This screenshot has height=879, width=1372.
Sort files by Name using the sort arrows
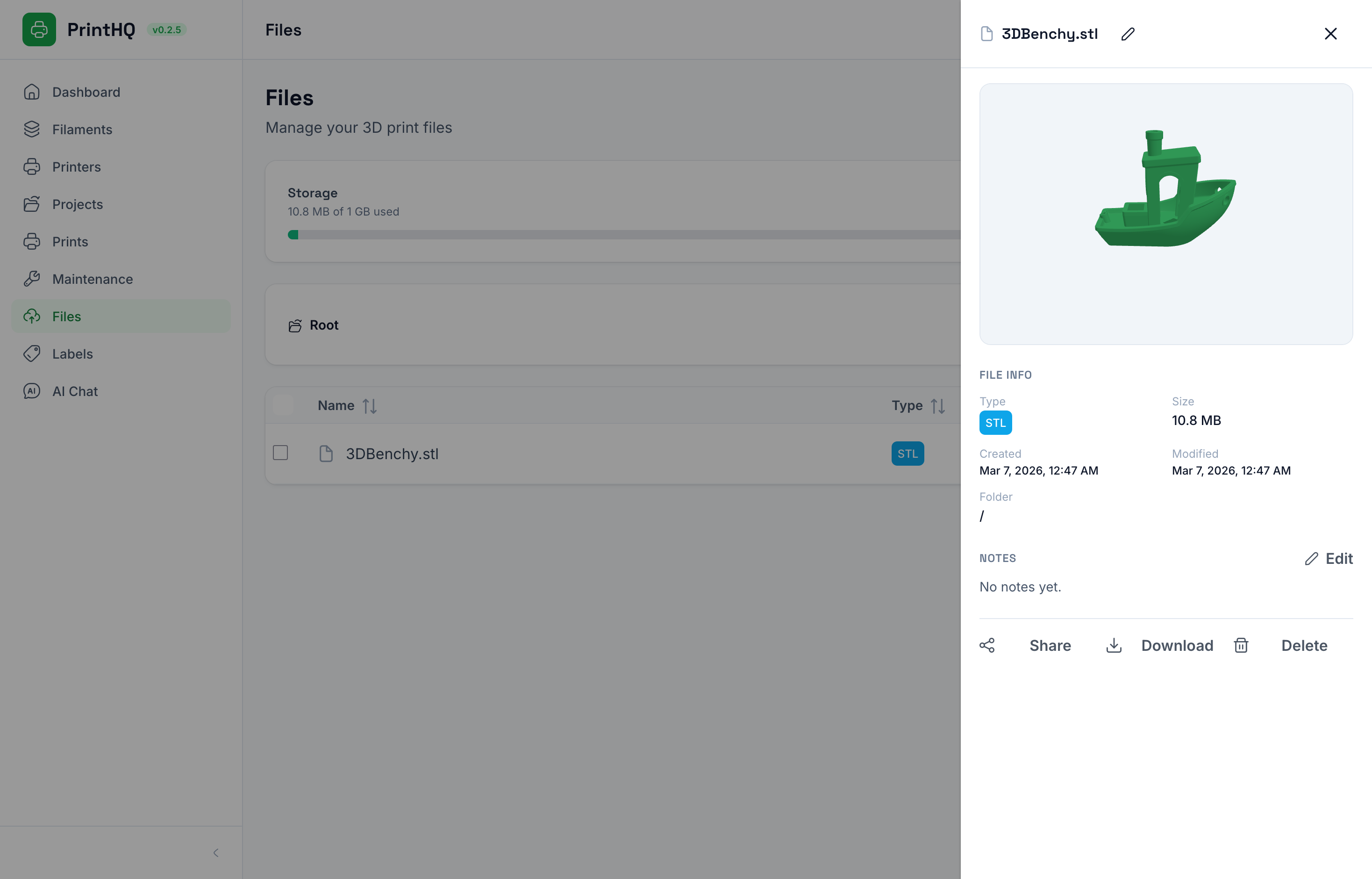click(x=370, y=405)
